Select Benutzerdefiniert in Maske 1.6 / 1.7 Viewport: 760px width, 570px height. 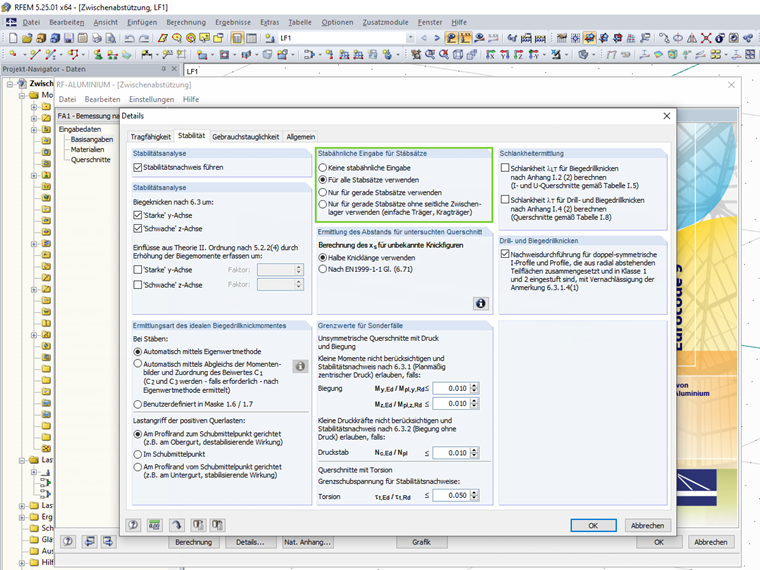point(138,404)
